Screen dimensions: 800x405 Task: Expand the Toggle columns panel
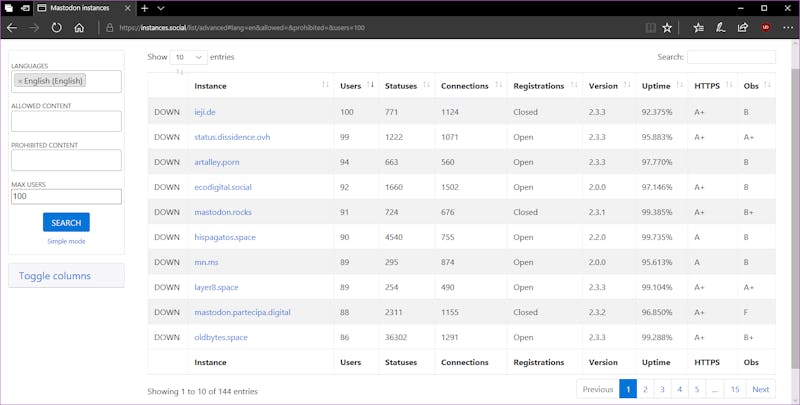[x=55, y=276]
